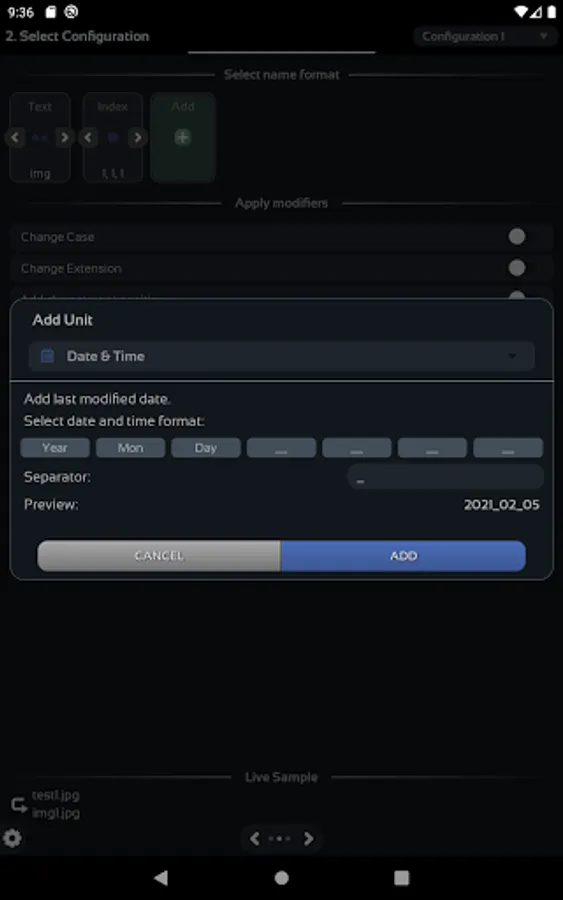Click the blue ADD button

point(403,556)
